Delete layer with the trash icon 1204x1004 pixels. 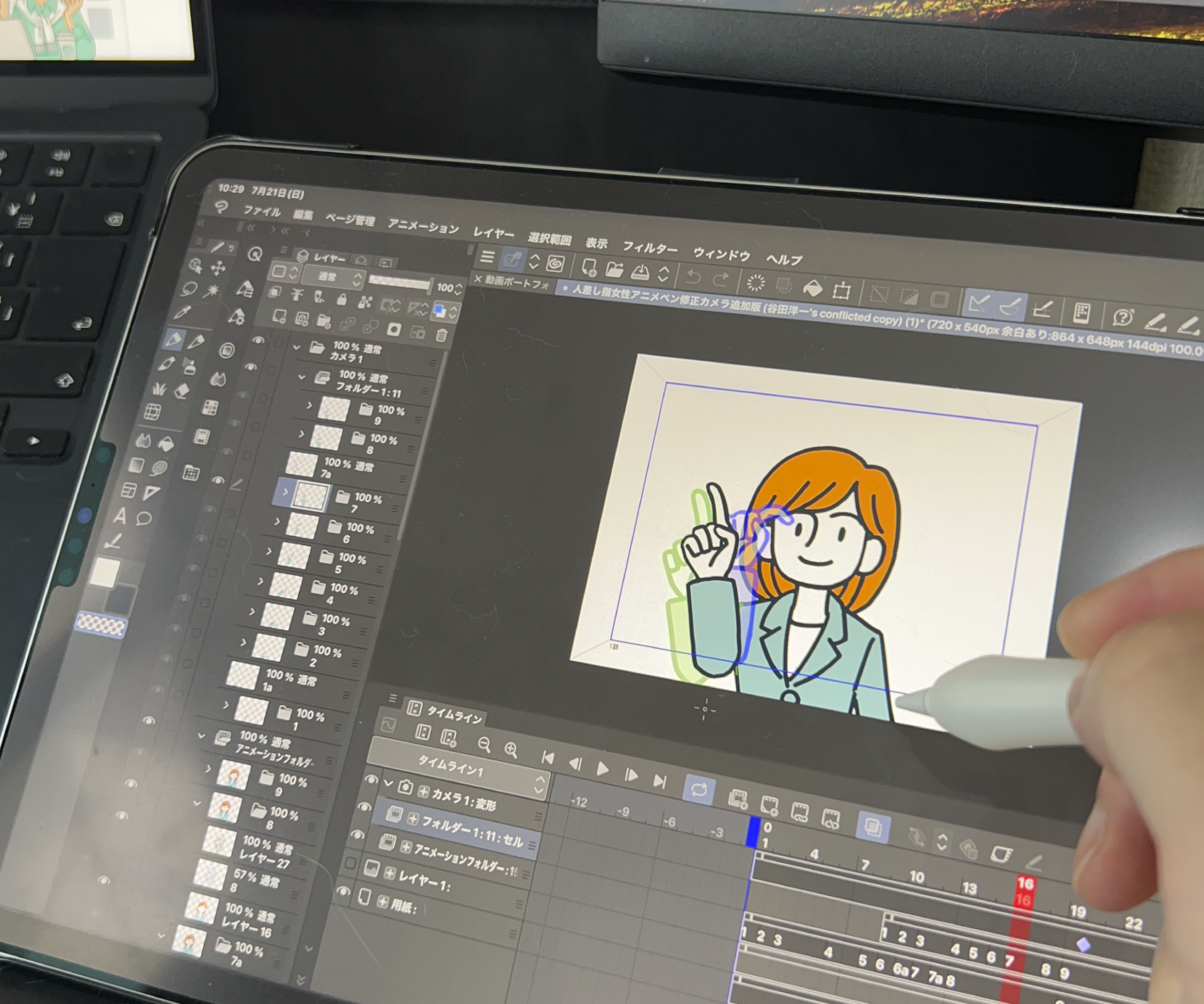point(442,335)
